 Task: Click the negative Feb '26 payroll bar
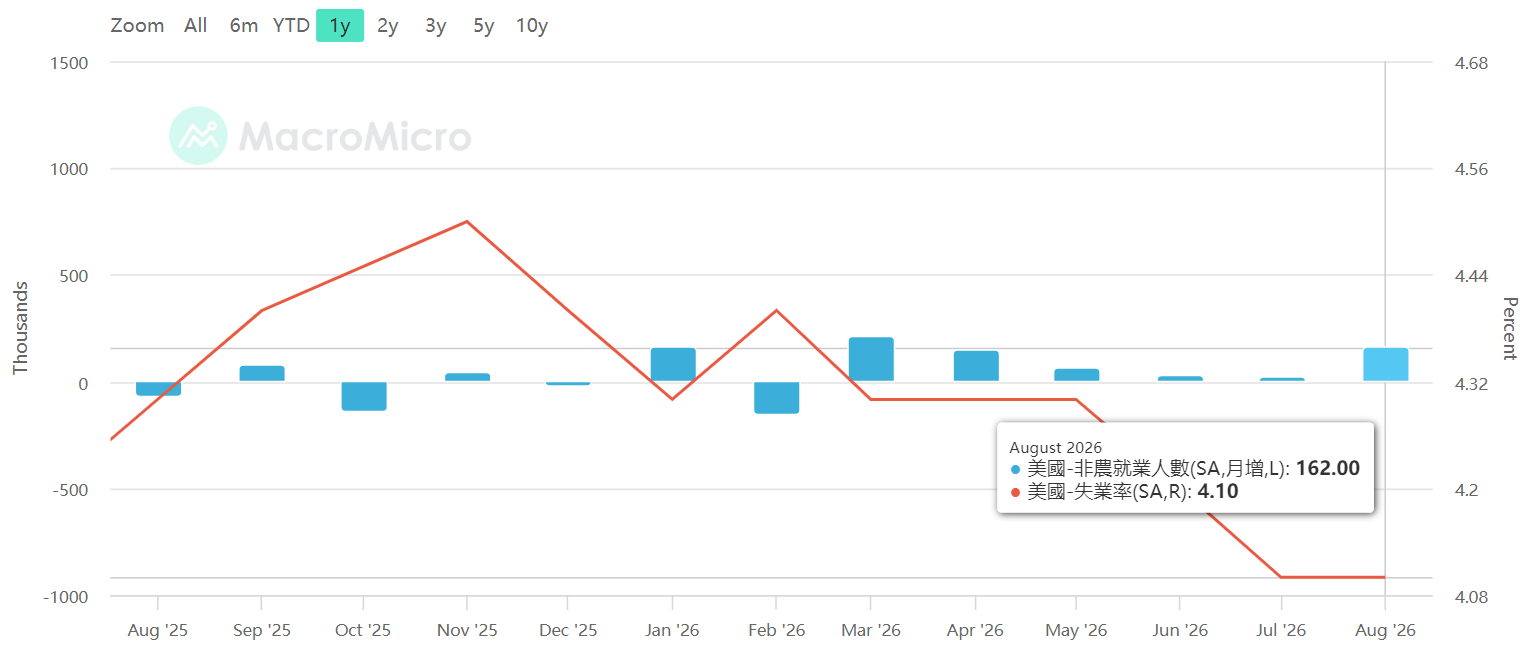pos(776,397)
